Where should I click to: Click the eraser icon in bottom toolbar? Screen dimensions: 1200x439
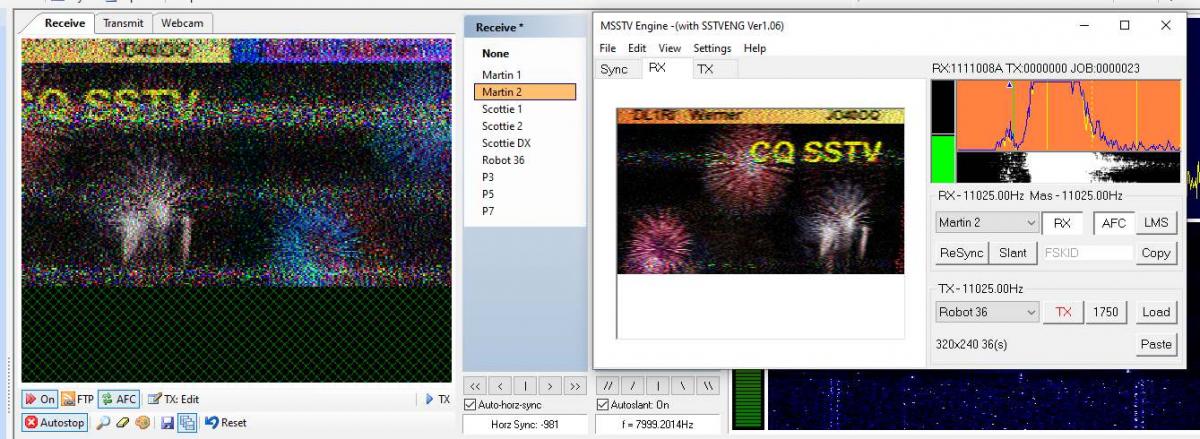click(x=123, y=423)
